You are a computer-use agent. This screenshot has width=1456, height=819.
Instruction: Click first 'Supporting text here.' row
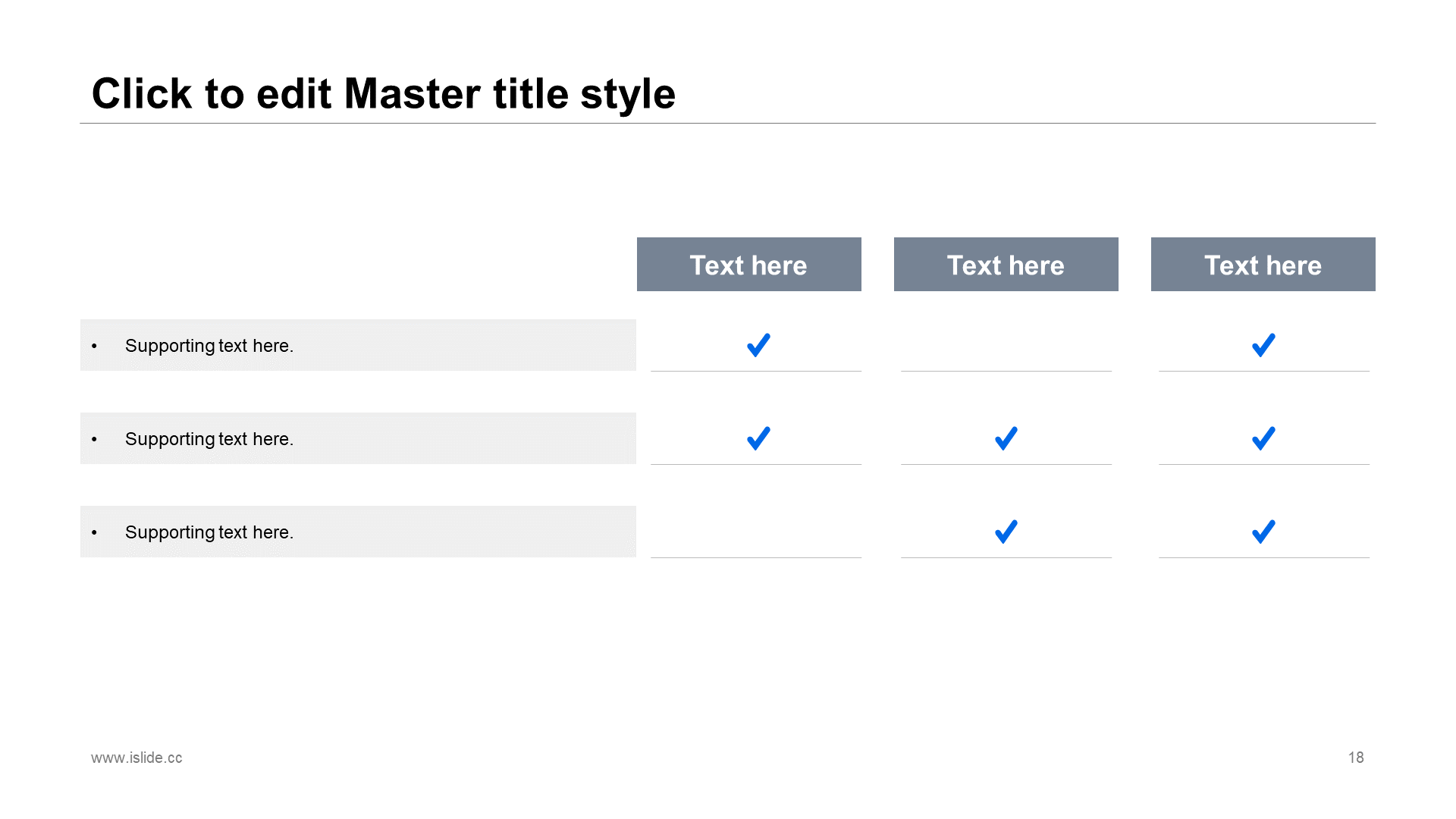coord(209,346)
